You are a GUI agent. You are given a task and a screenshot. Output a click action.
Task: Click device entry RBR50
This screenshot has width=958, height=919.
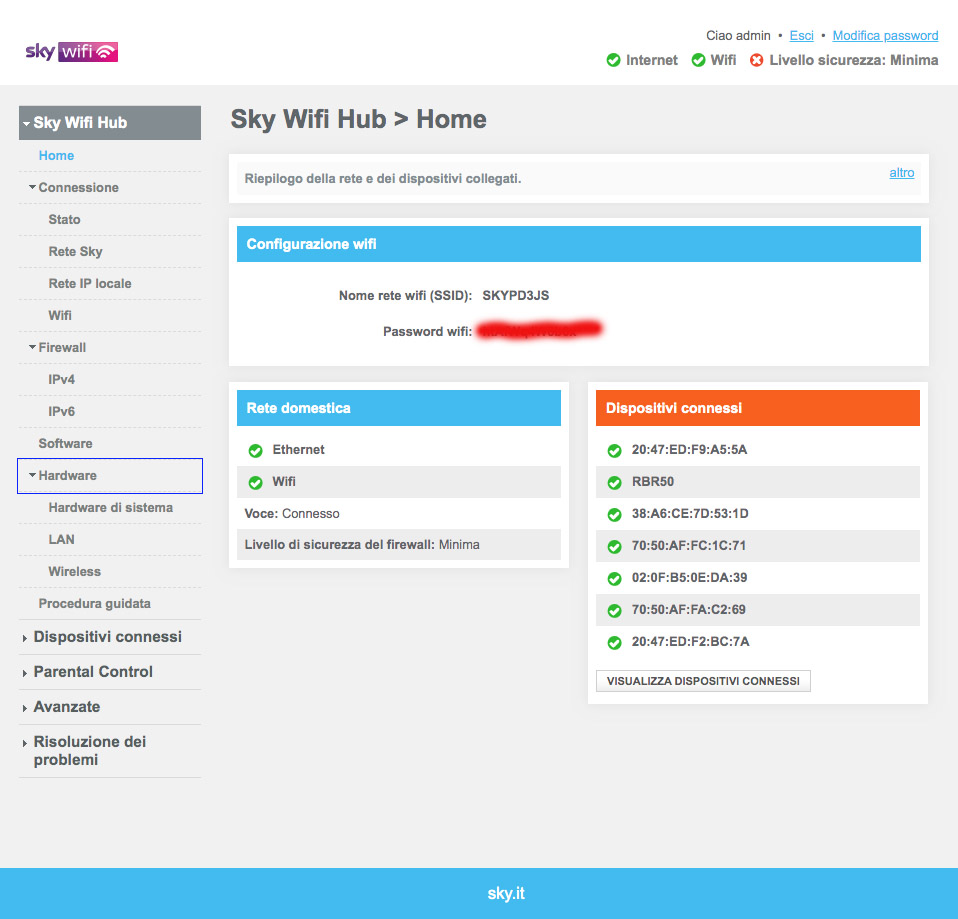tap(653, 481)
